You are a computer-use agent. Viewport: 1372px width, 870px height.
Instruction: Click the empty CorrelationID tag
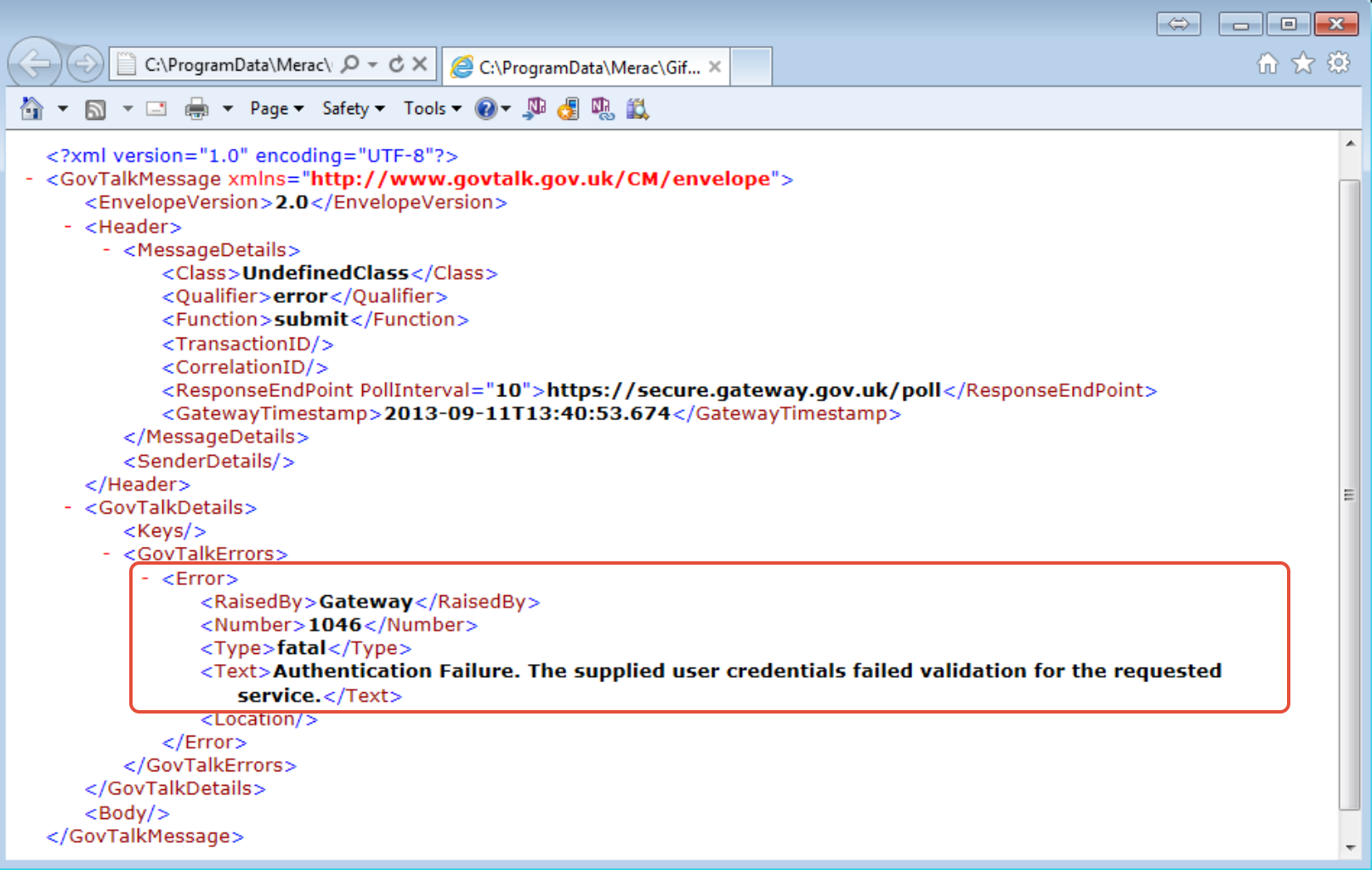click(x=246, y=367)
